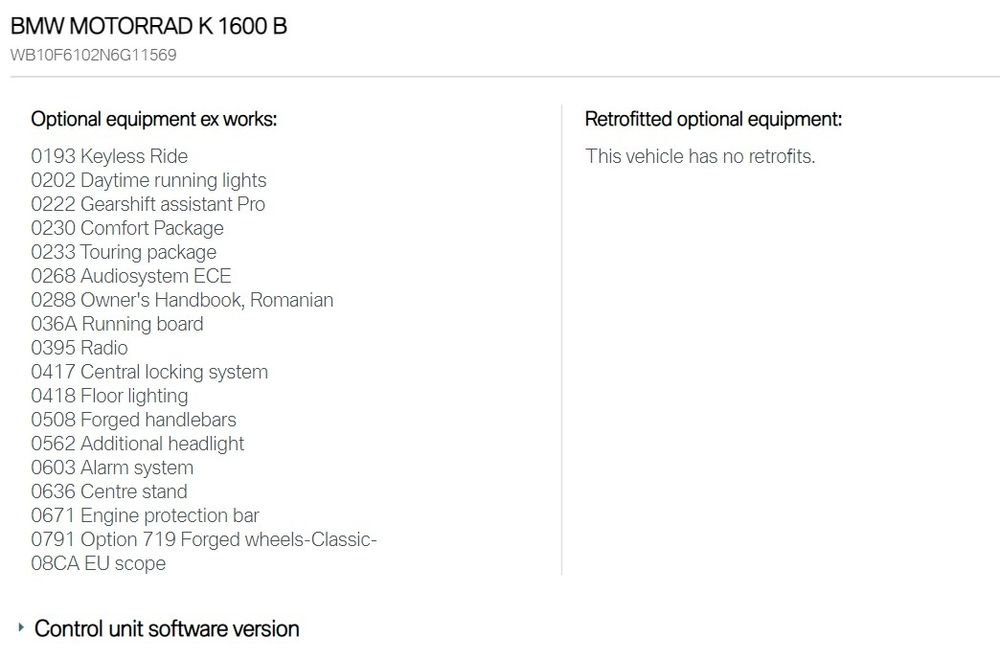Click the BMW MOTORRAD K 1600 B title
Screen dimensions: 1000x663
(149, 26)
